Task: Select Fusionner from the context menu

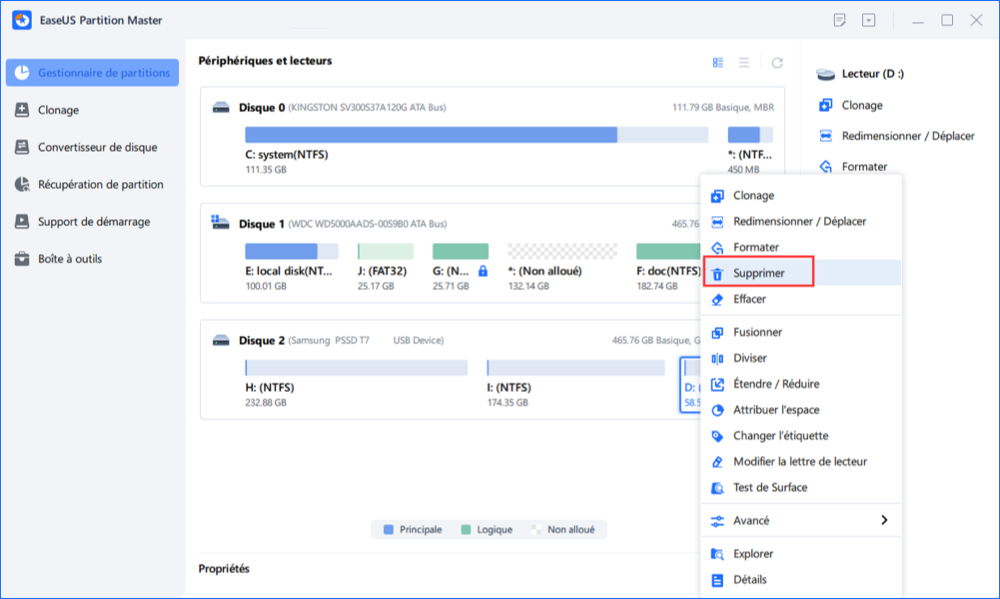Action: point(757,332)
